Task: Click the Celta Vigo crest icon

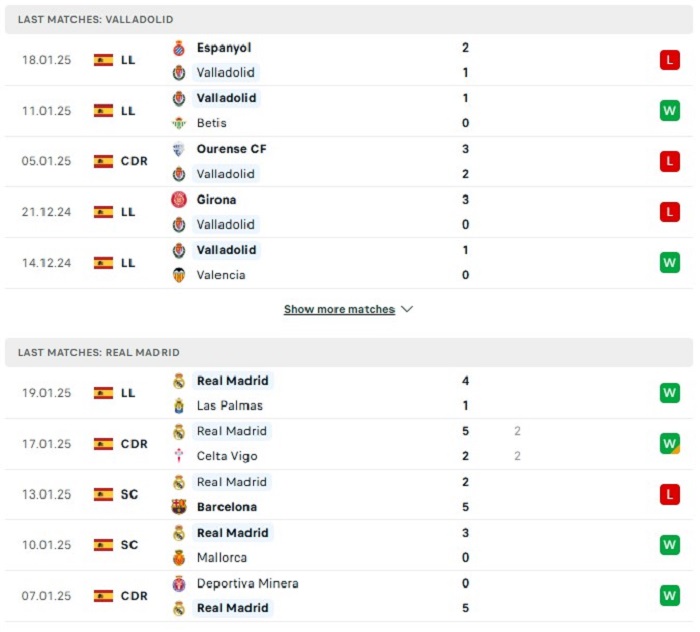Action: [179, 456]
